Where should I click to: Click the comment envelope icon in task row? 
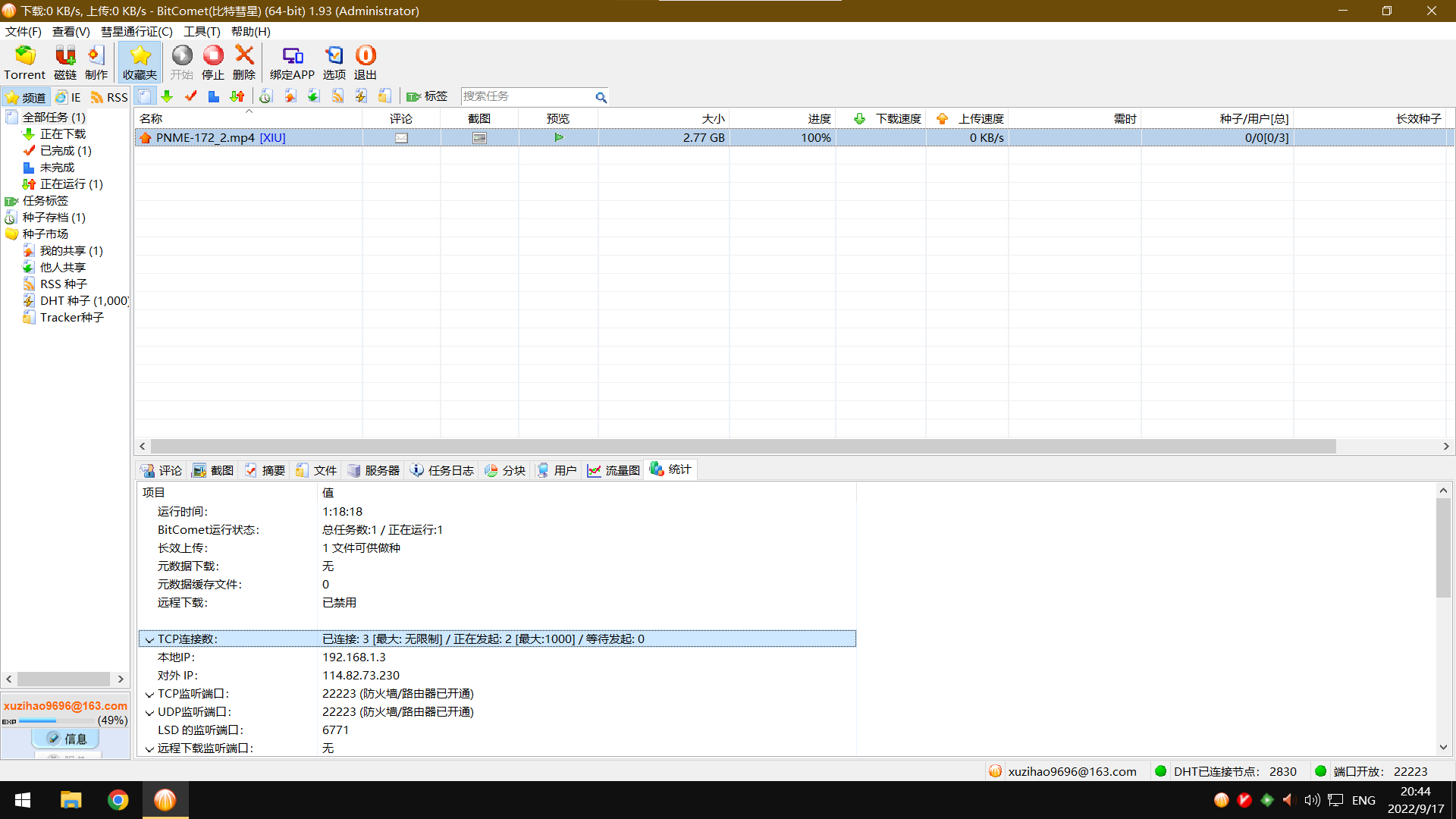pyautogui.click(x=401, y=138)
